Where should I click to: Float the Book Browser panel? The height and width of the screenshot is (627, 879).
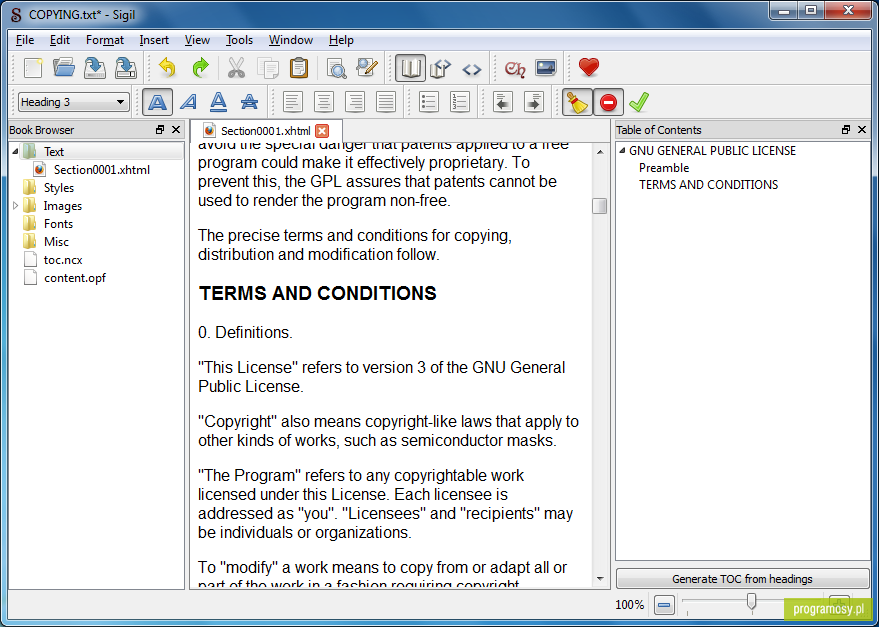coord(160,130)
